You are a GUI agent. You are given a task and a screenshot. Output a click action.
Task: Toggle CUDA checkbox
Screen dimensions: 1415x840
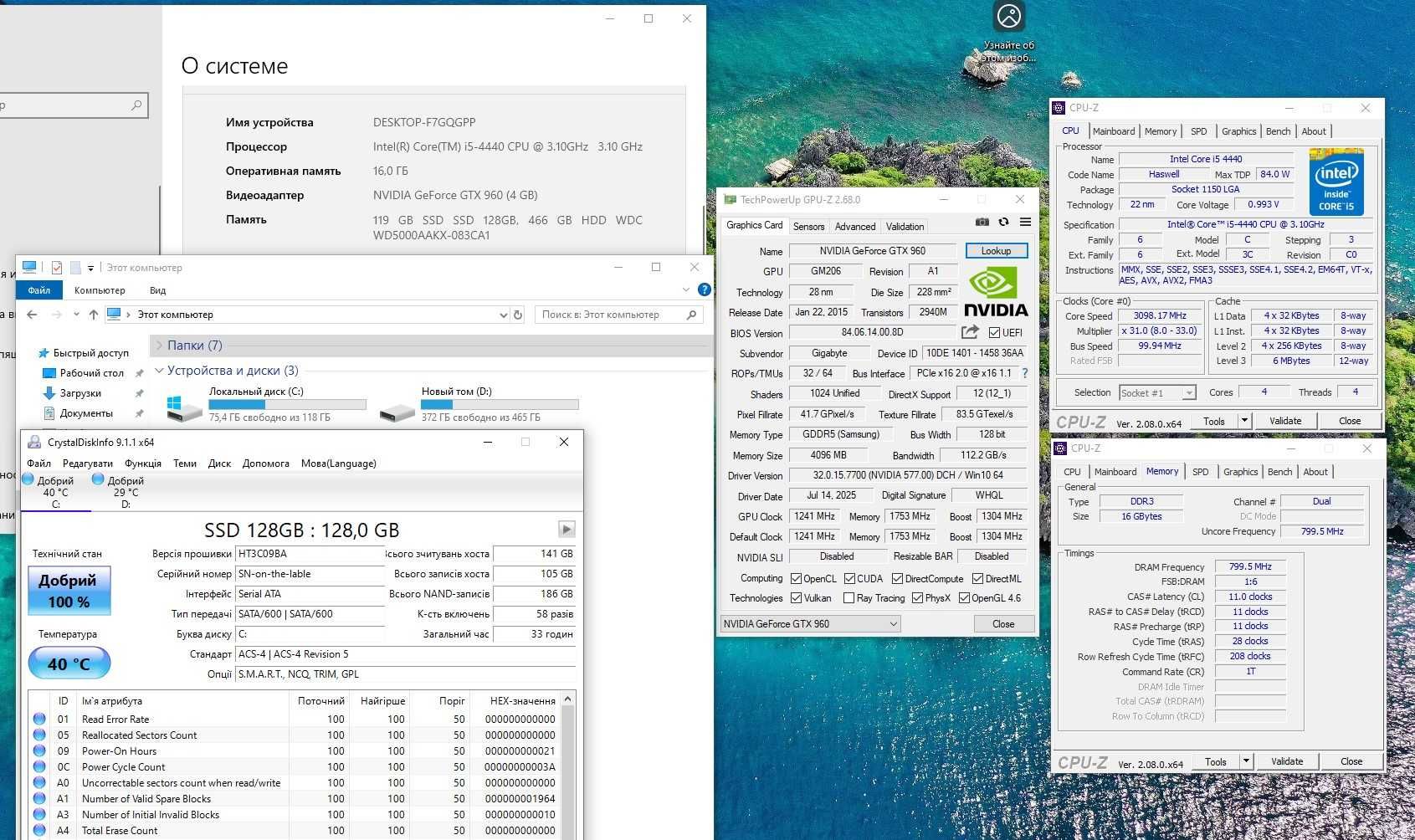point(849,579)
